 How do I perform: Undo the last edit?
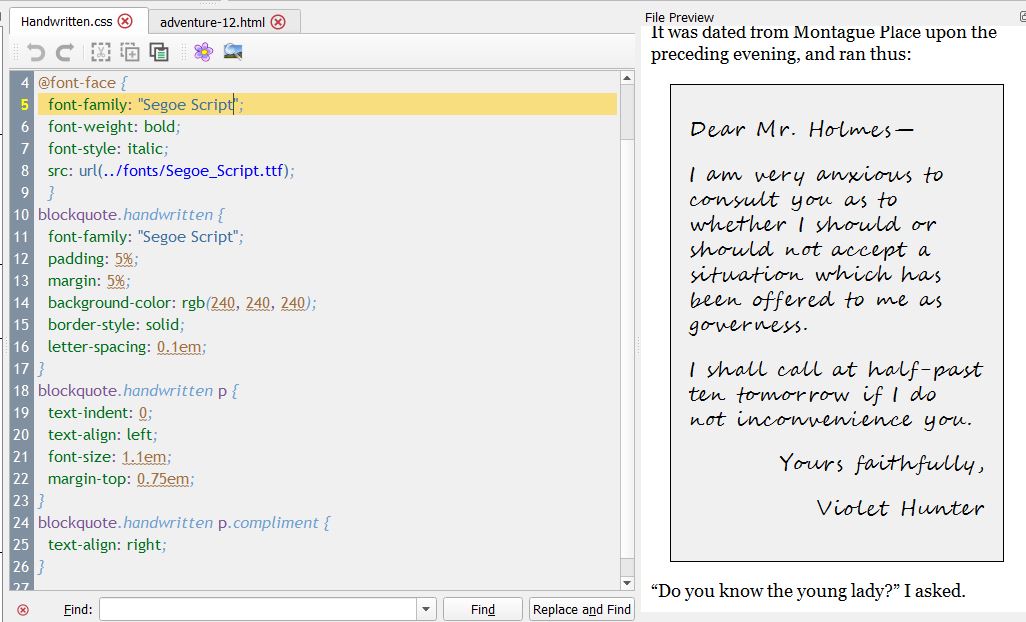click(x=35, y=52)
